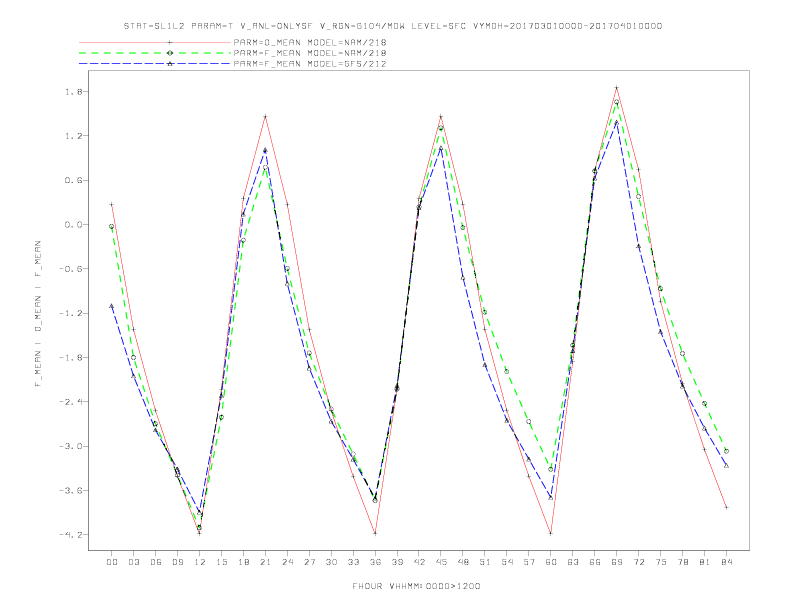
Task: Click x-axis tick label 57
Action: 529,562
